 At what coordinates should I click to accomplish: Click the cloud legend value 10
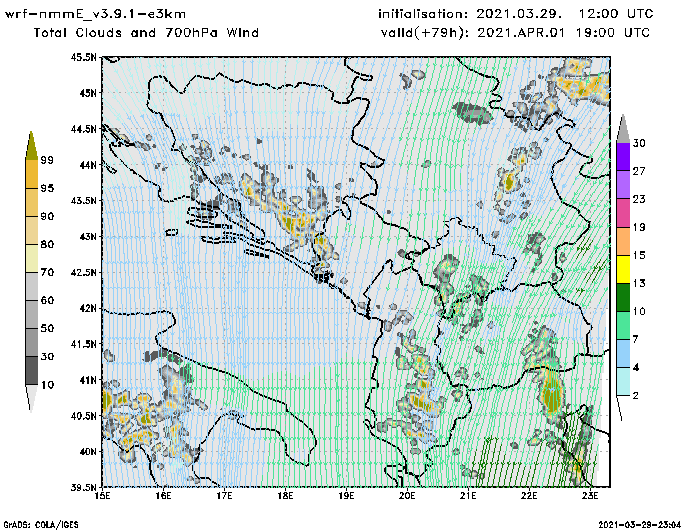tap(47, 384)
